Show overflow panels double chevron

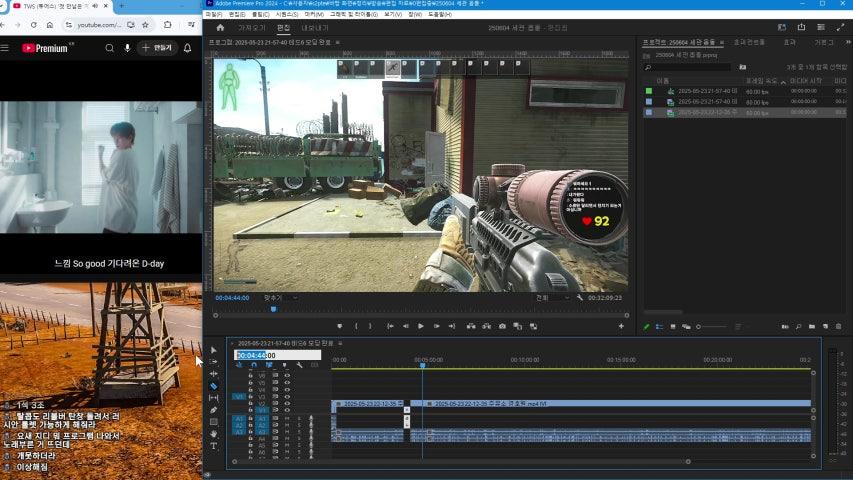(848, 42)
